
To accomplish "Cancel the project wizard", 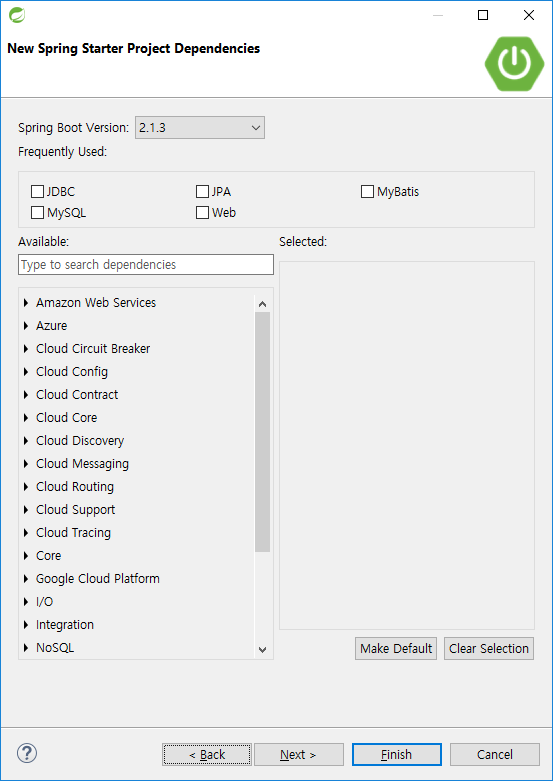I will (x=495, y=755).
